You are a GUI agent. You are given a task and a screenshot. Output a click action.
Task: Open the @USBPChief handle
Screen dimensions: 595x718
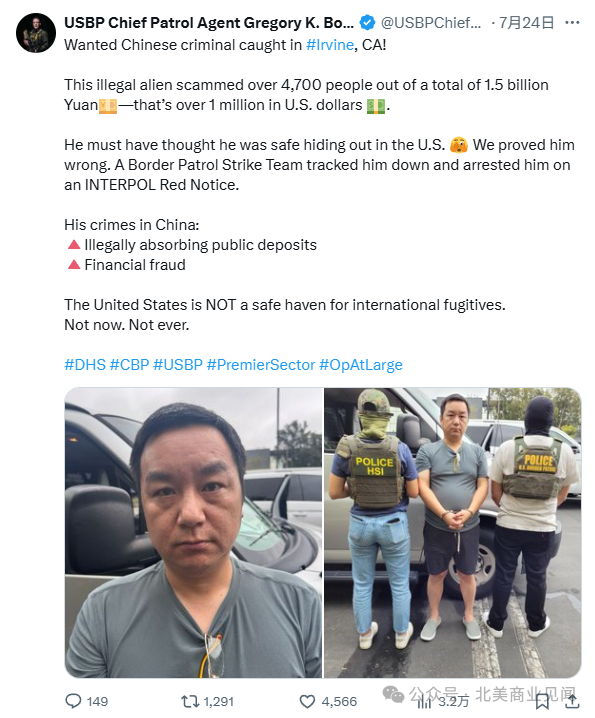tap(431, 22)
